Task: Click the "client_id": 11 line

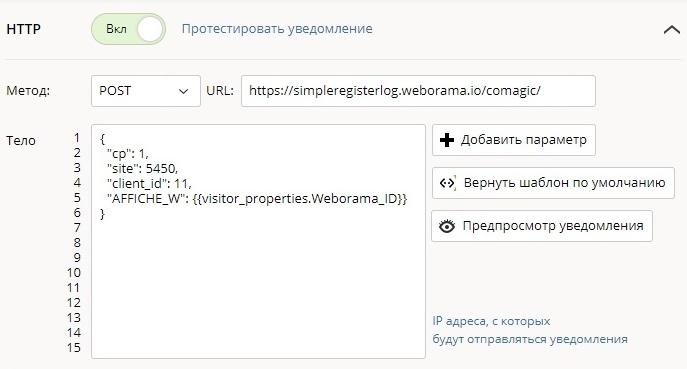Action: tap(149, 183)
